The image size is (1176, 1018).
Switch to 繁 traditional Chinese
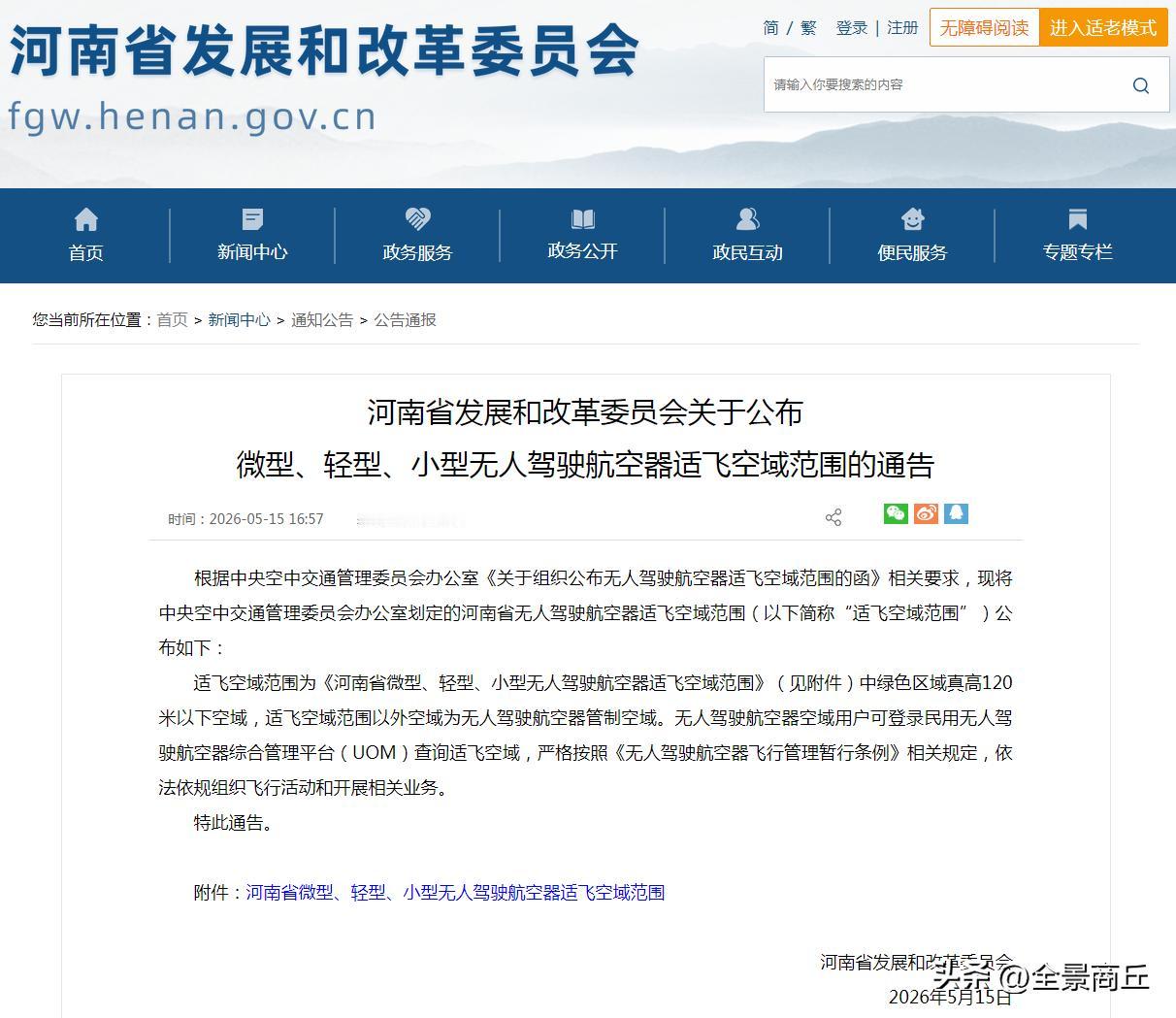(808, 28)
